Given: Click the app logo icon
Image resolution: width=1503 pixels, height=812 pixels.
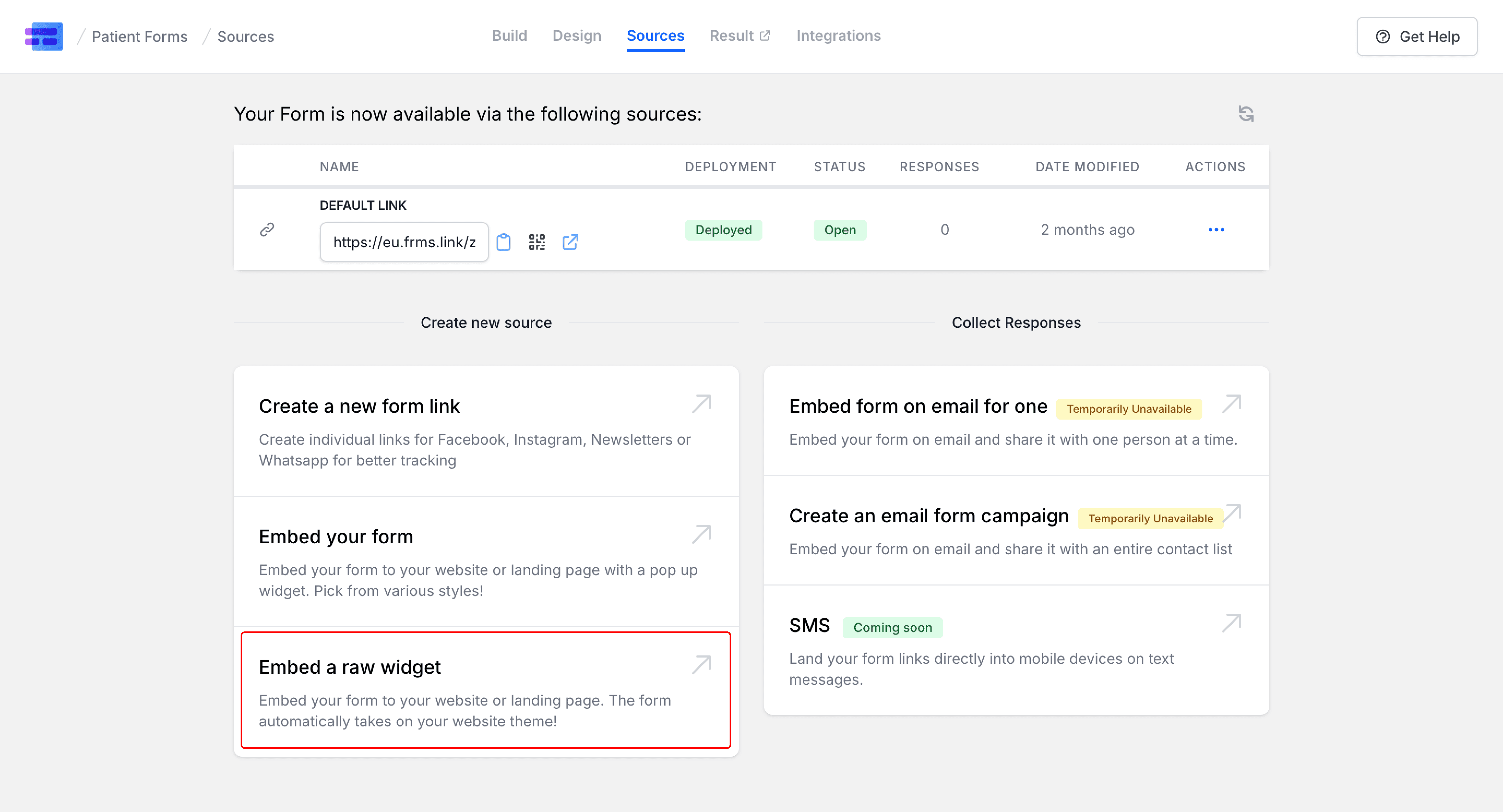Looking at the screenshot, I should pos(44,36).
